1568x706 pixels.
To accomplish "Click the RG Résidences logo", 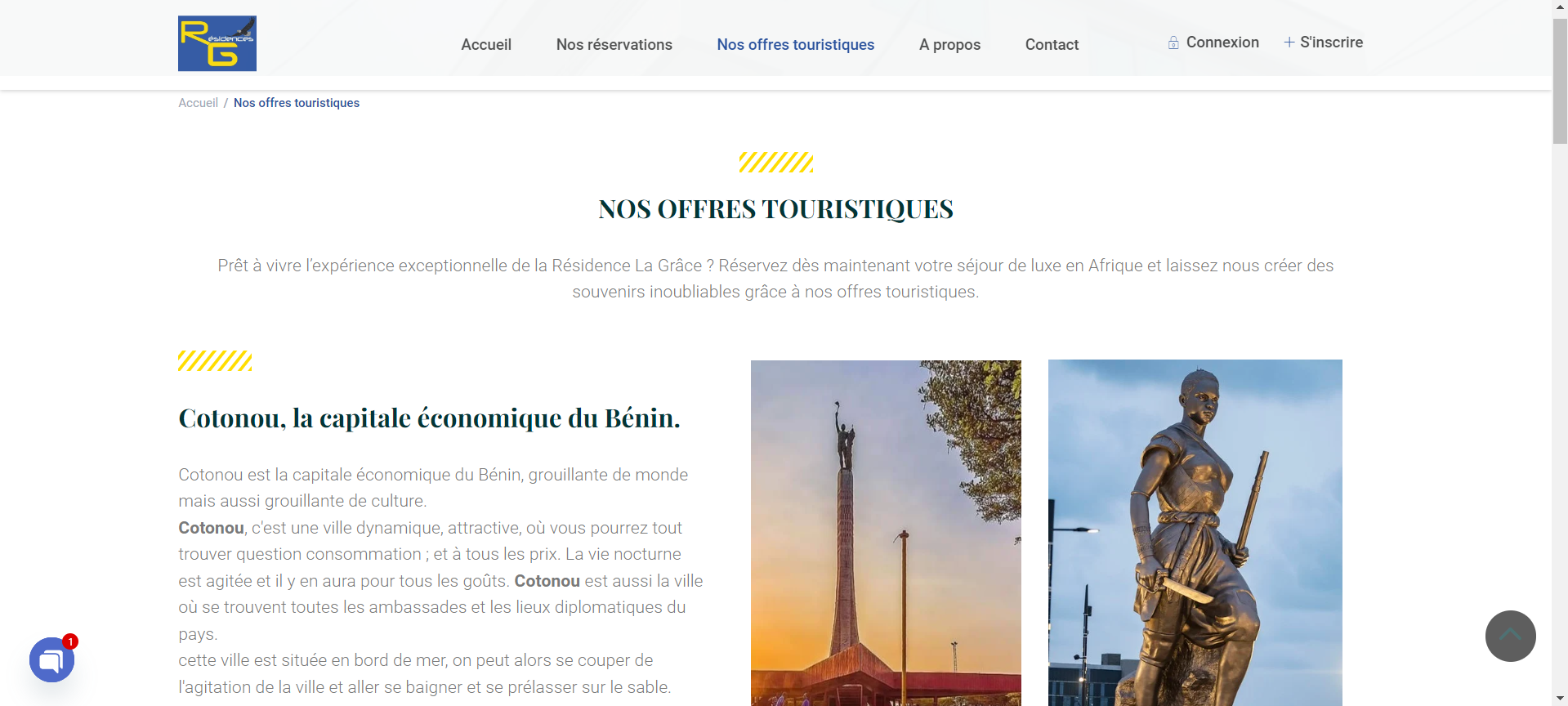I will (x=217, y=43).
